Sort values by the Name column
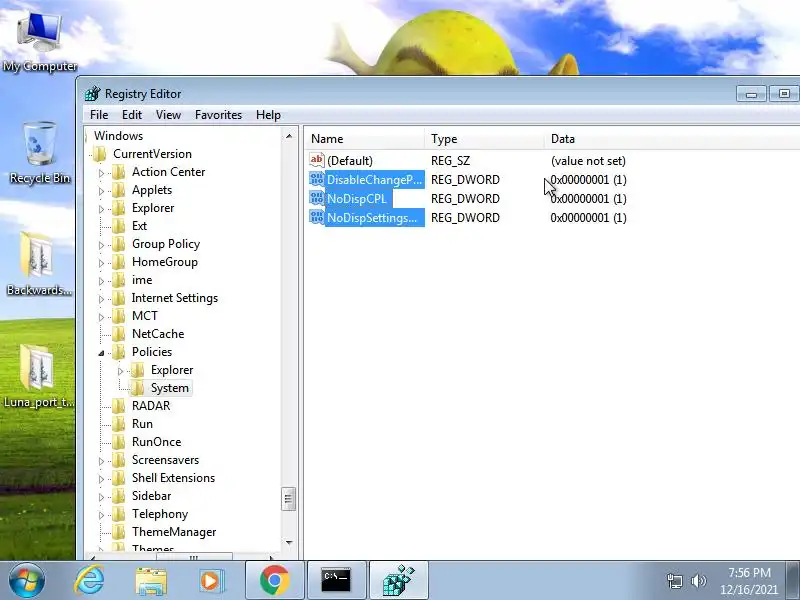The image size is (800, 600). [364, 139]
